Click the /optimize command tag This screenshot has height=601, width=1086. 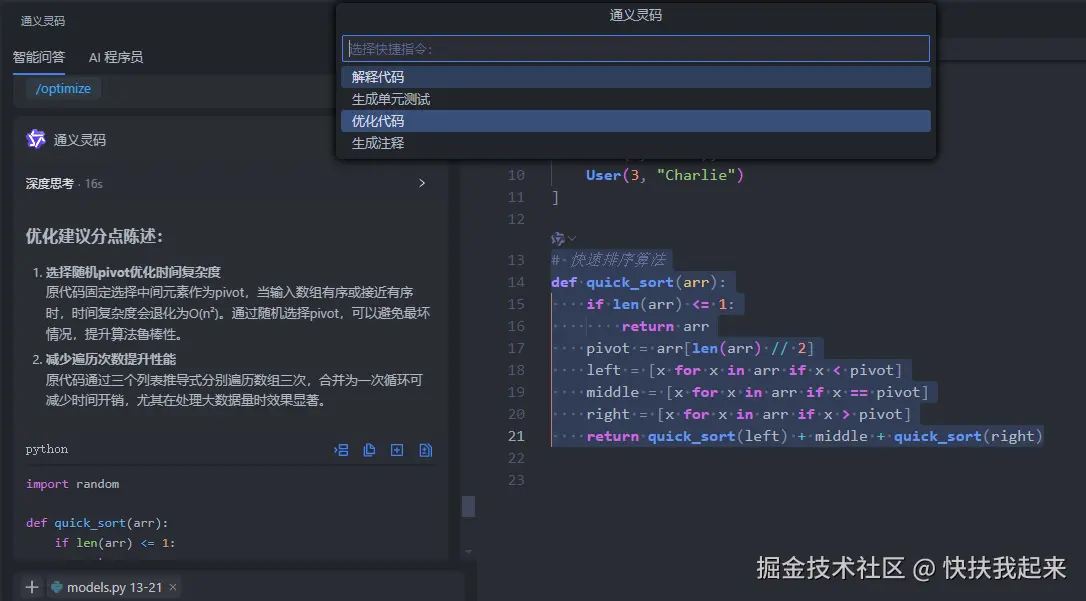point(63,89)
